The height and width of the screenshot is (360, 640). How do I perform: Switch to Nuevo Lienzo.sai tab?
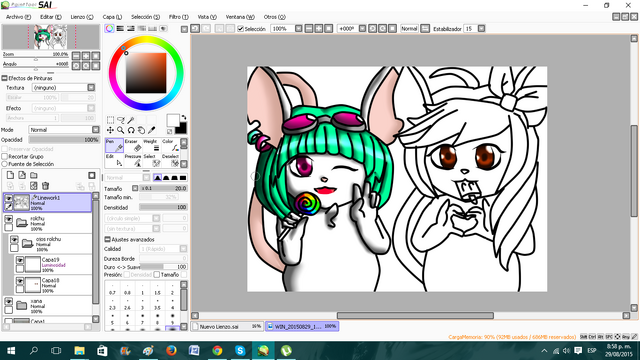point(227,327)
